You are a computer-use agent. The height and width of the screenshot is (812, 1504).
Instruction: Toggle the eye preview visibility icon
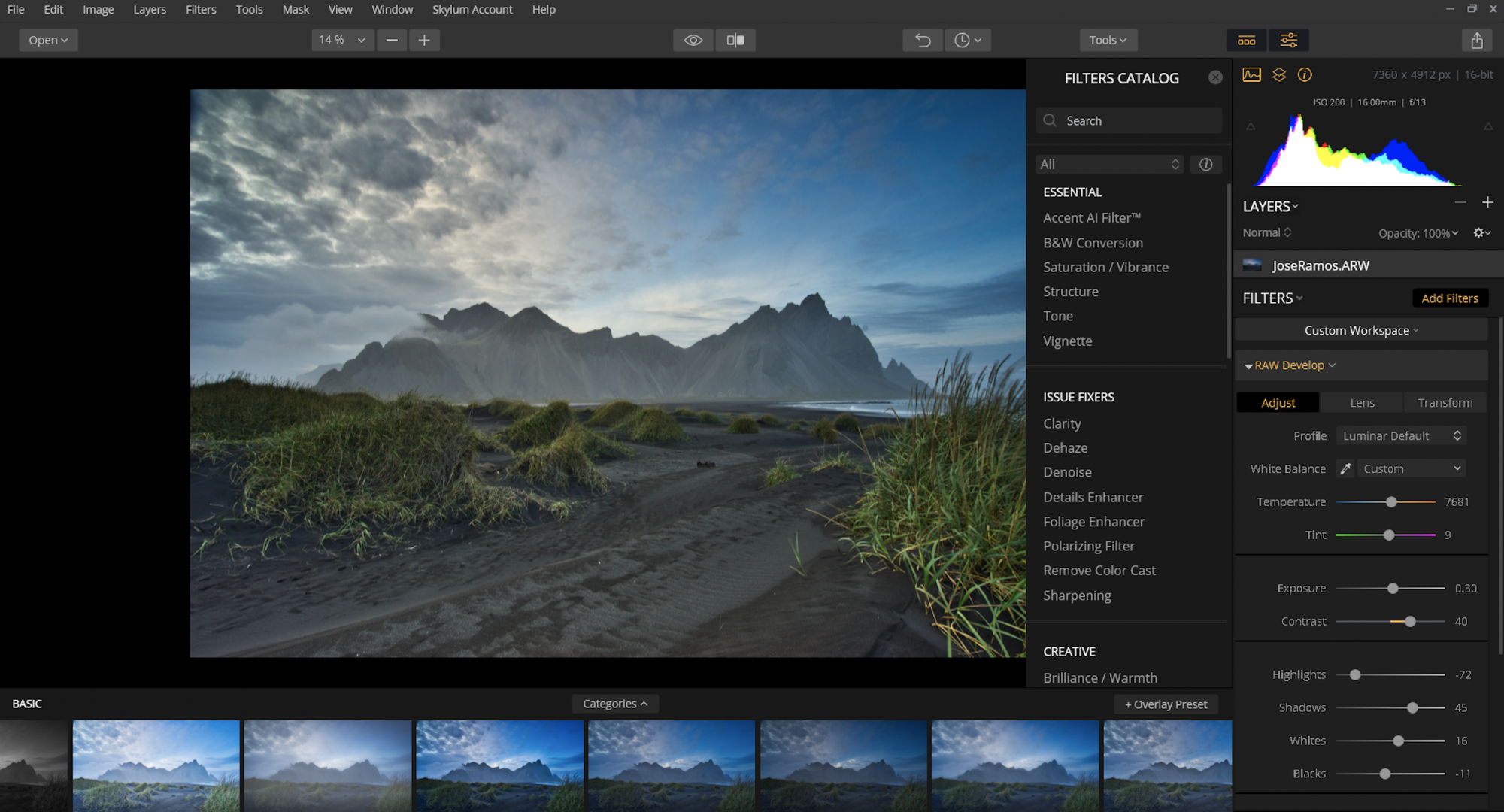click(x=692, y=40)
